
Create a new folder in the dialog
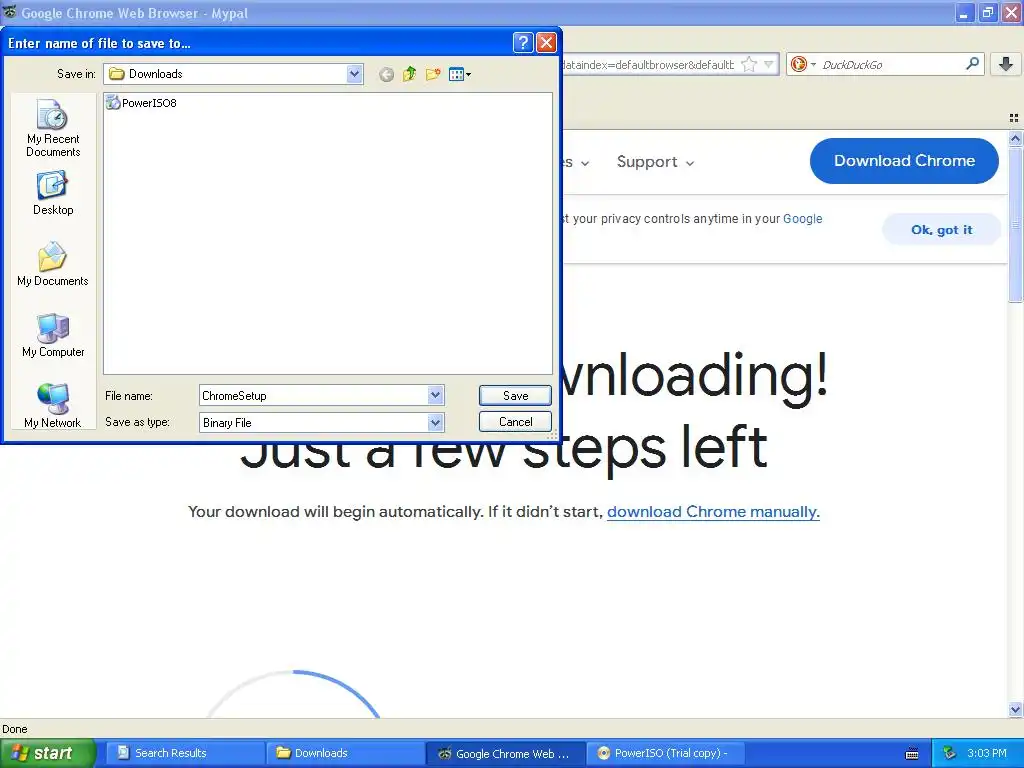(433, 74)
